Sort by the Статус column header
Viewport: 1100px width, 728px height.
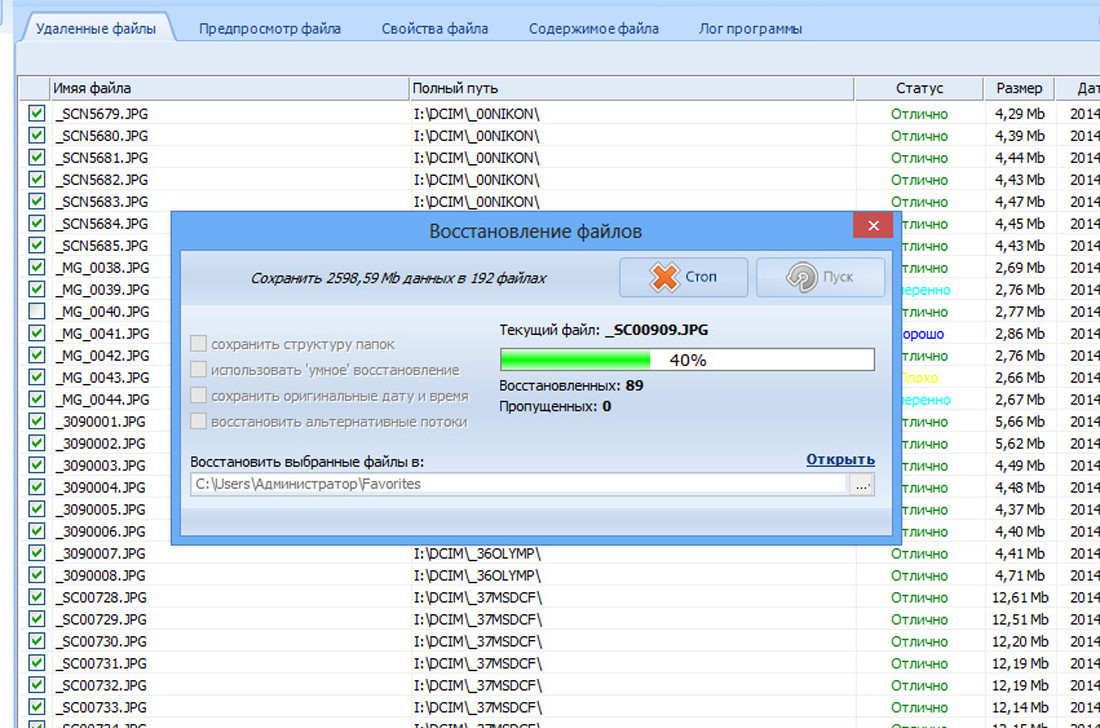[919, 89]
